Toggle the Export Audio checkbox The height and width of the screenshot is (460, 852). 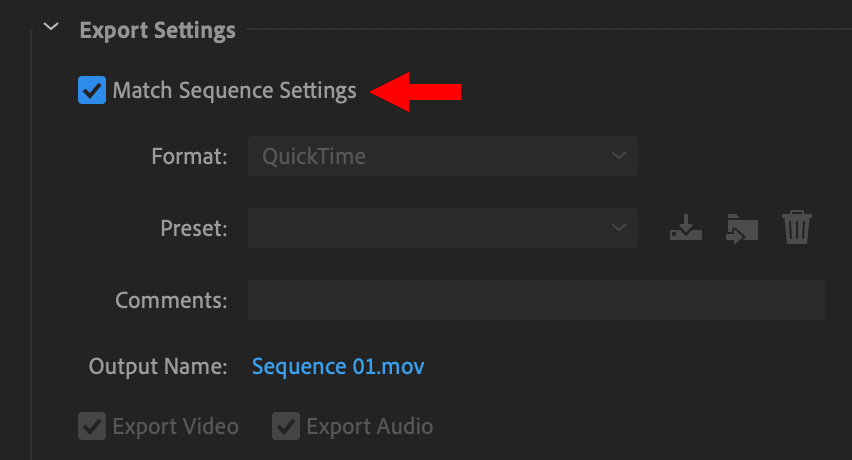[286, 426]
